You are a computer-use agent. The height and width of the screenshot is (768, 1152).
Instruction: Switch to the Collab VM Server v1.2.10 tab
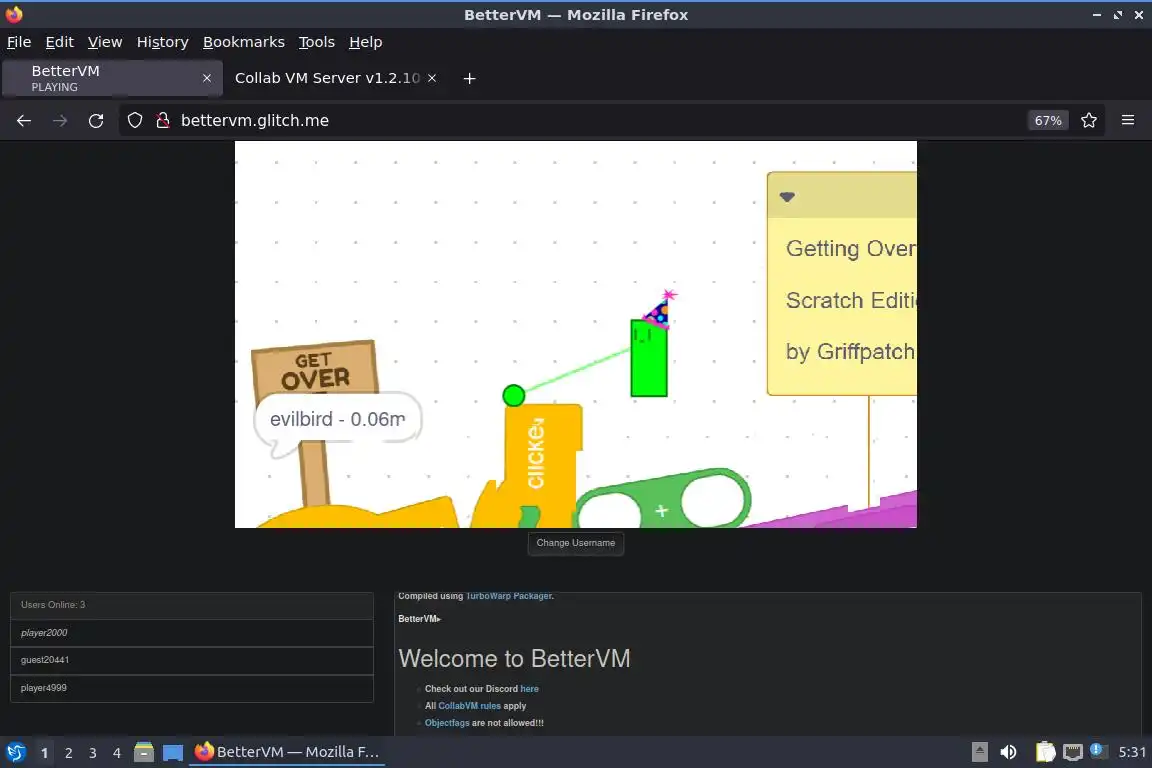click(328, 78)
